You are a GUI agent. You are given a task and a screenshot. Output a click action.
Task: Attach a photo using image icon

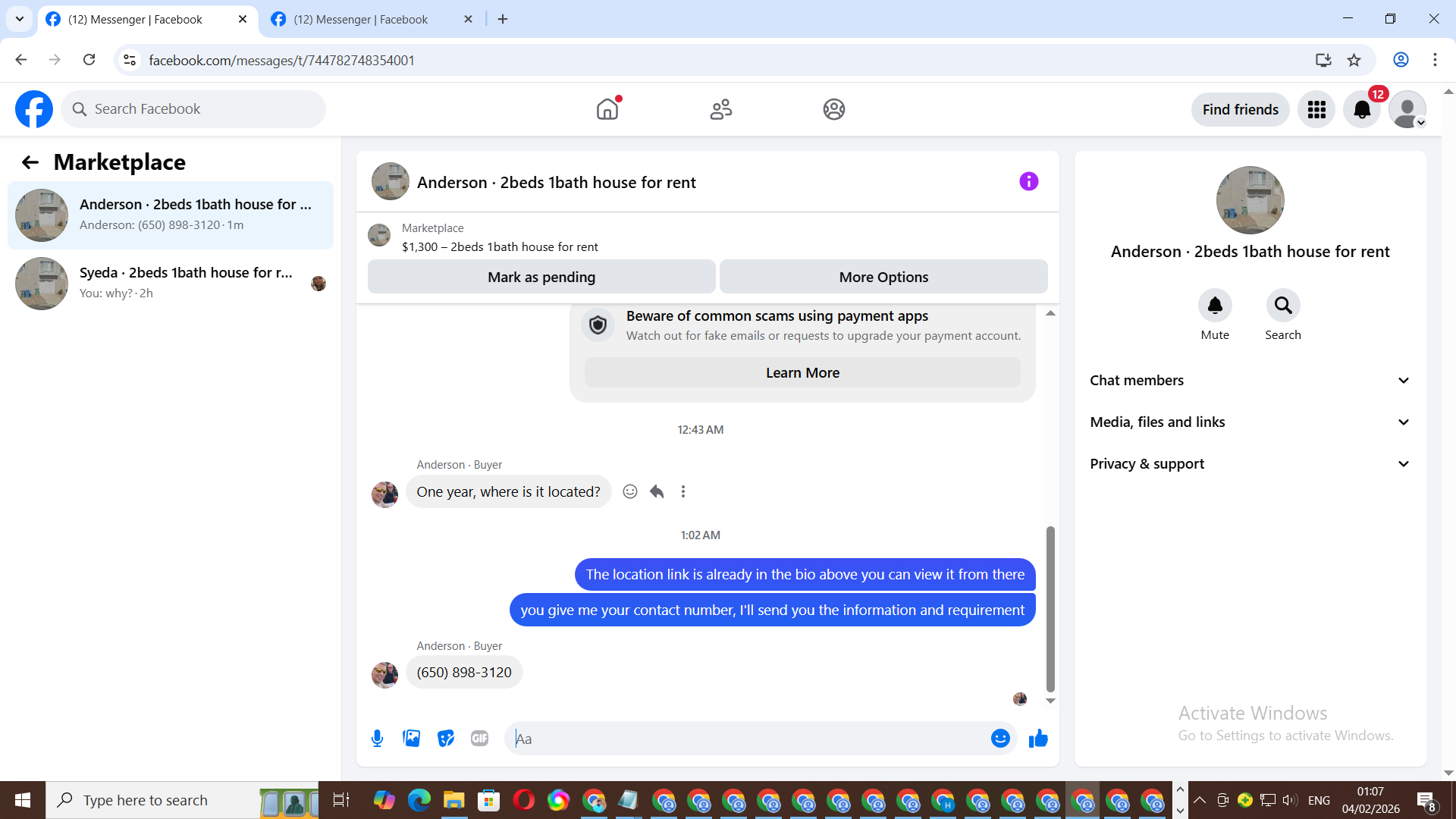(411, 738)
